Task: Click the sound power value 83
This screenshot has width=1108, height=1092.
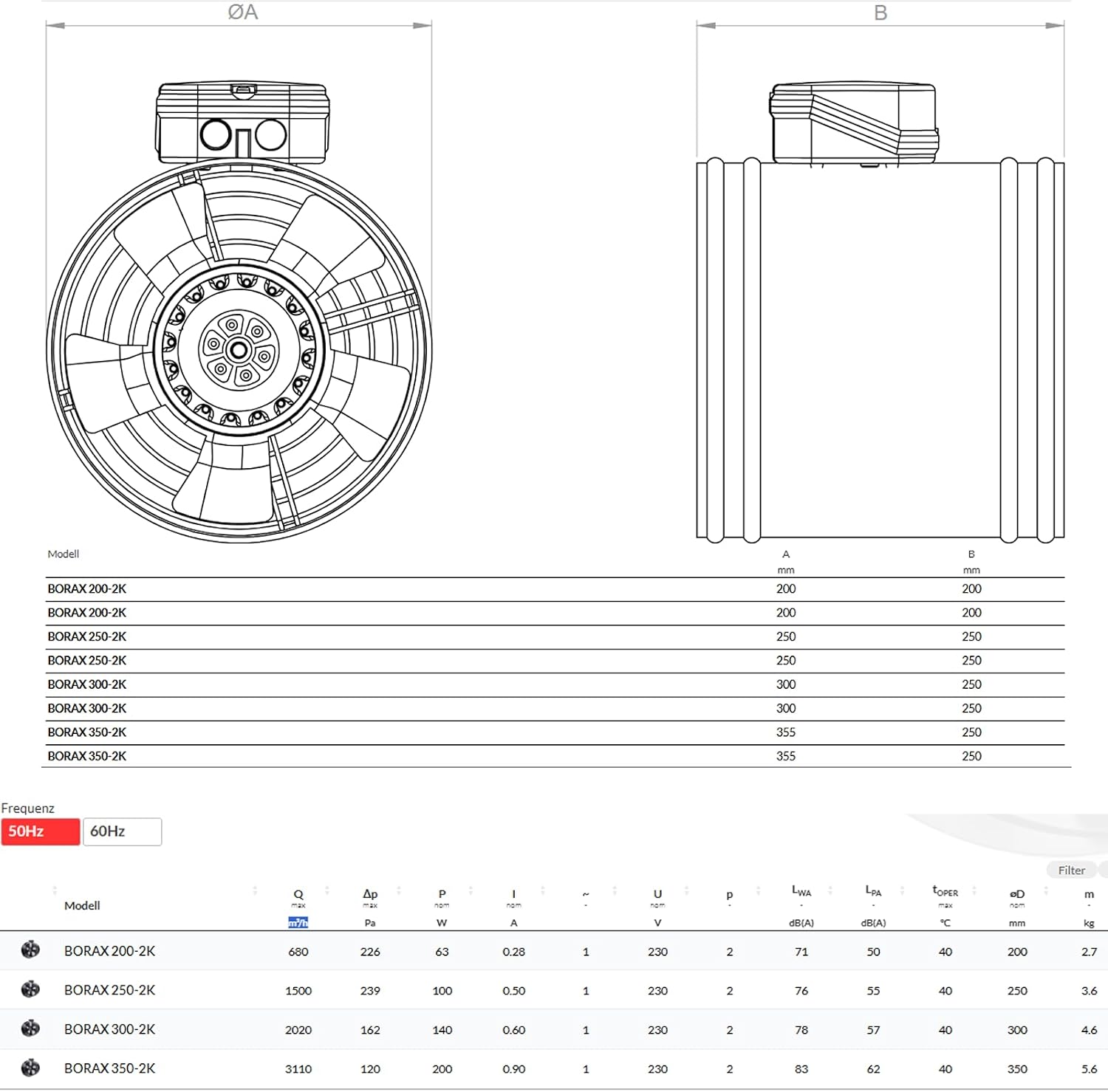Action: [x=801, y=1069]
